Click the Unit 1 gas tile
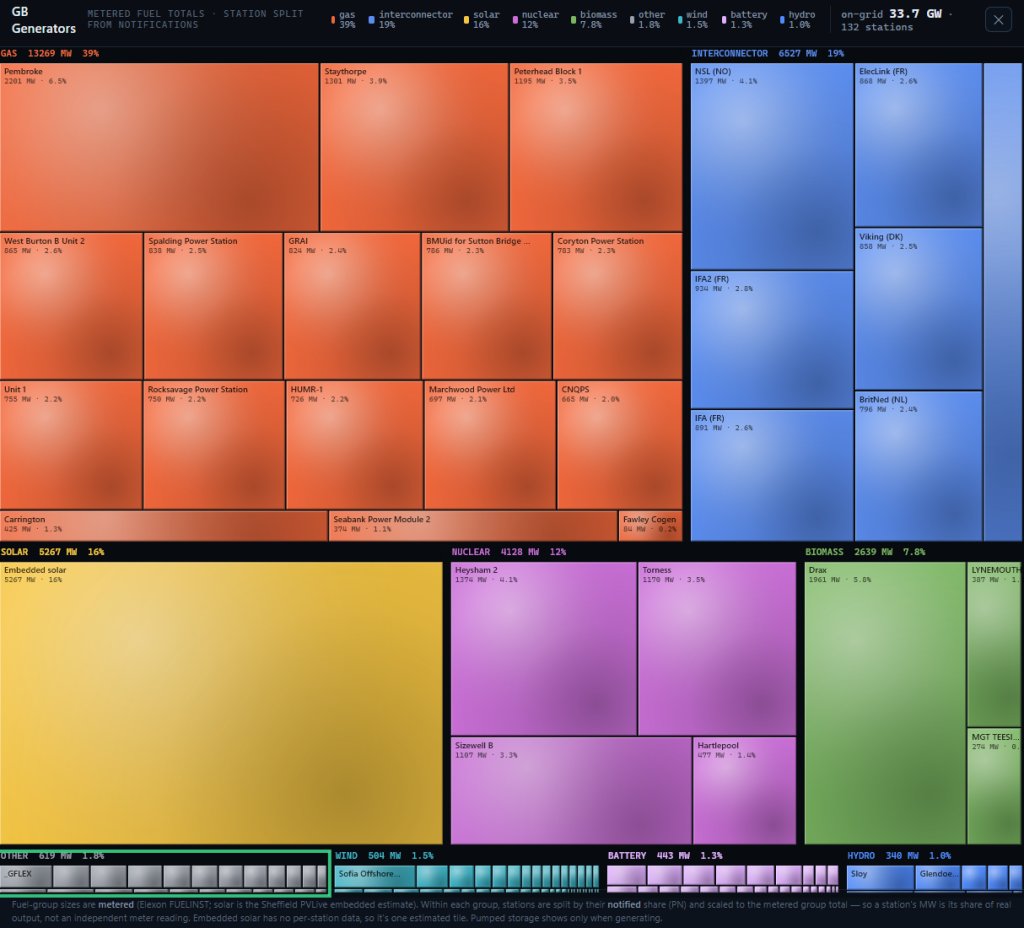1024x928 pixels. tap(71, 445)
